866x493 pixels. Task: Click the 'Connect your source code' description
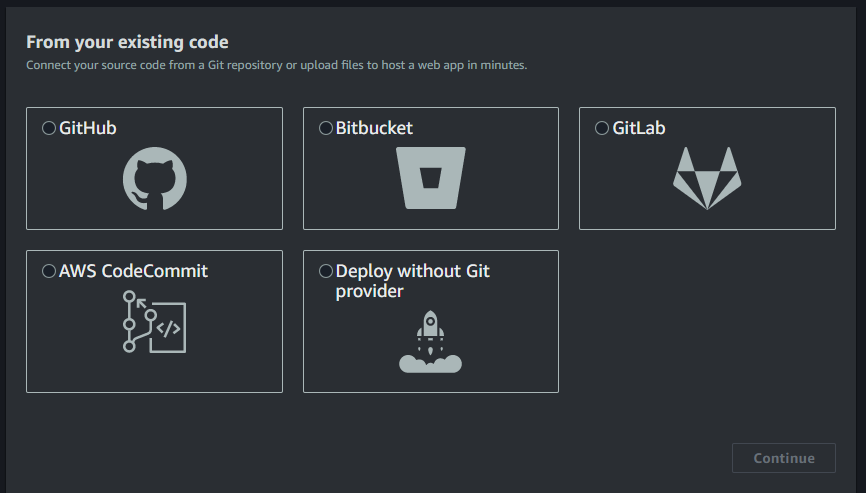click(277, 65)
